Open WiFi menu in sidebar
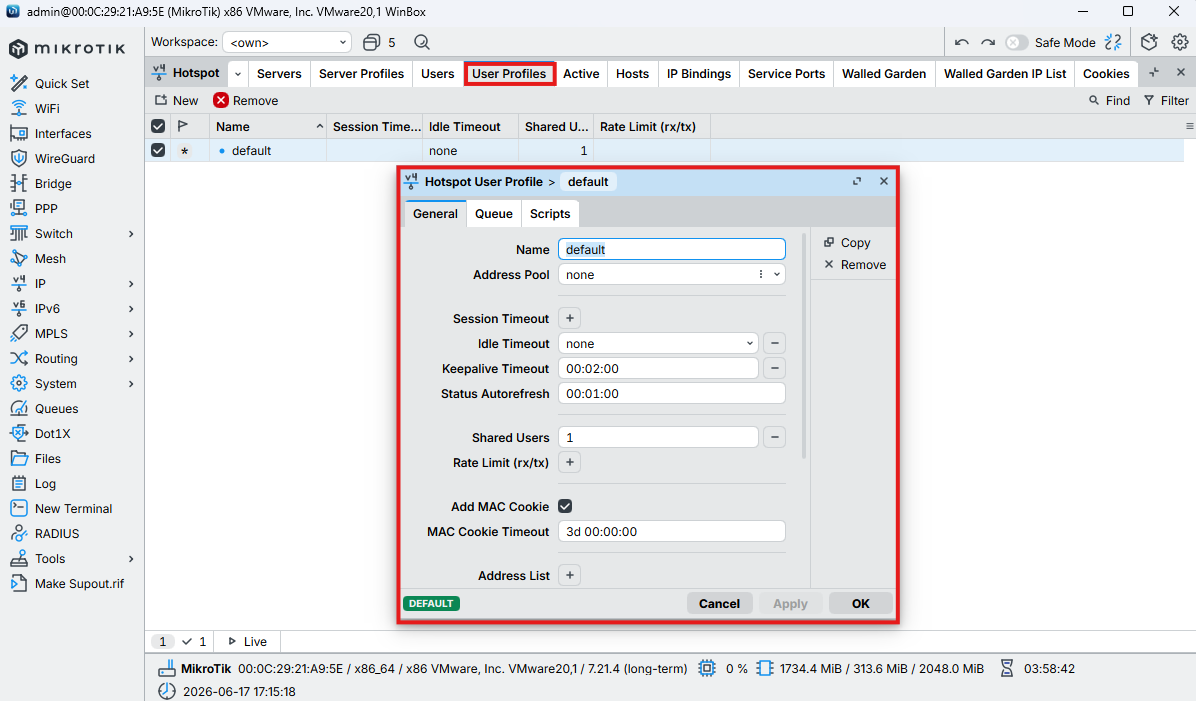This screenshot has width=1196, height=701. point(46,108)
